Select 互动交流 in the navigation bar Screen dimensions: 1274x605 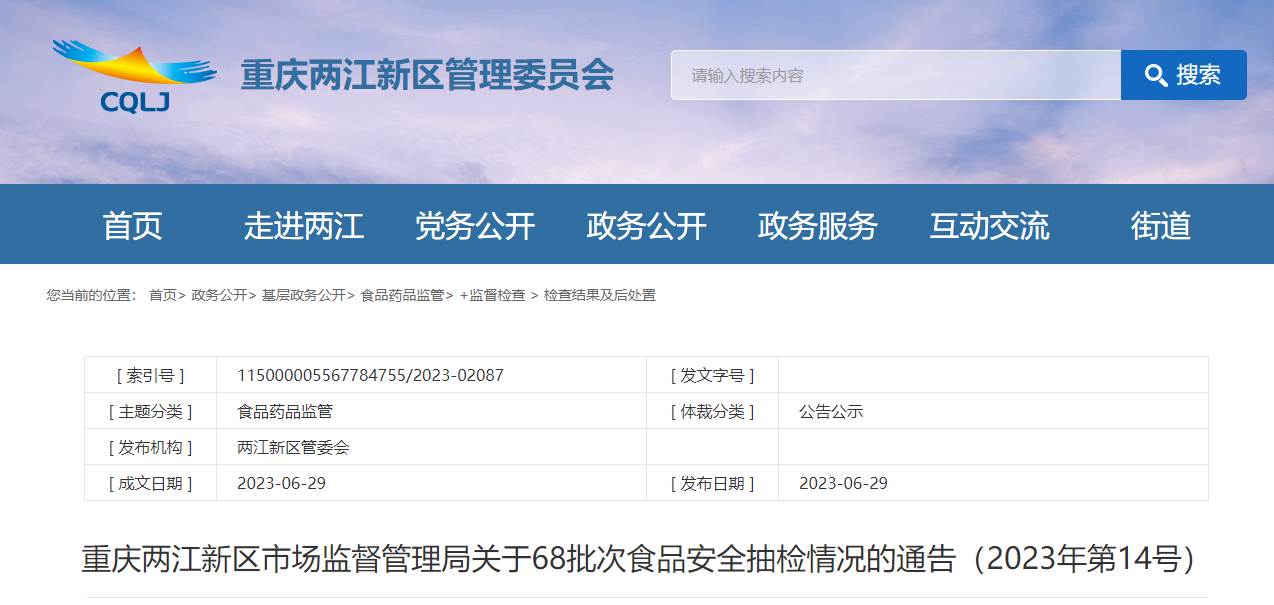click(x=989, y=226)
